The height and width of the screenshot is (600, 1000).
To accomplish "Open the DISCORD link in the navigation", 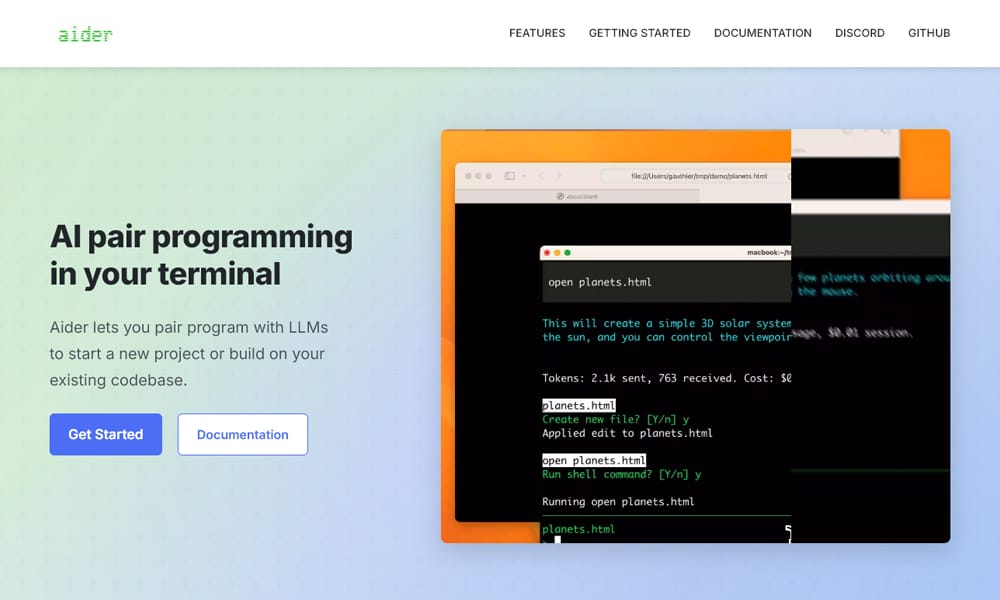I will click(x=859, y=32).
